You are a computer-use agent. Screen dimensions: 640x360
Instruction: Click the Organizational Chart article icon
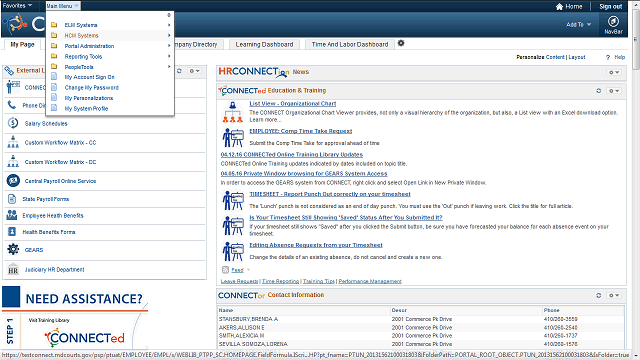[x=233, y=112]
